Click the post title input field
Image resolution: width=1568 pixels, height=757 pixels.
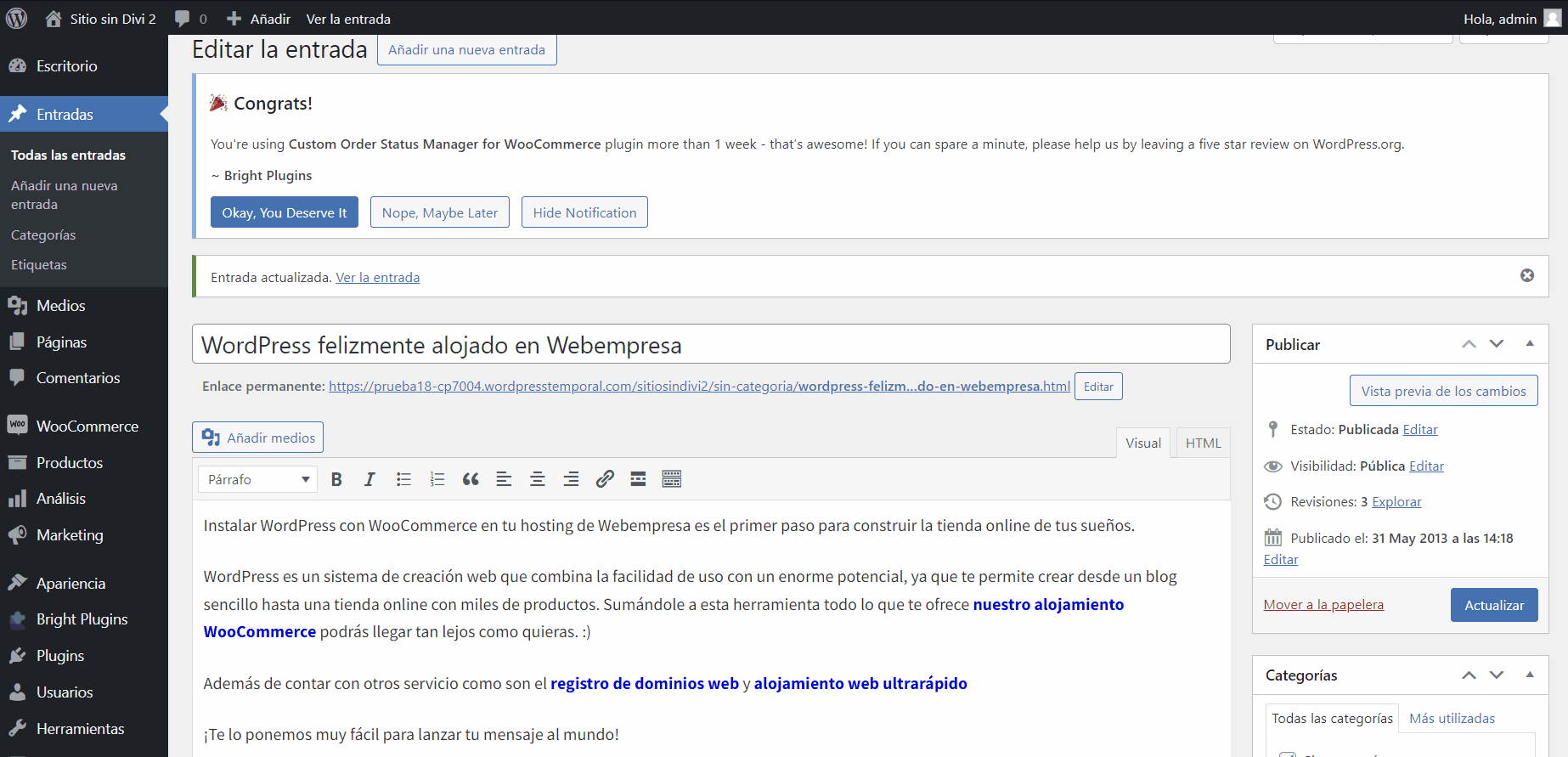tap(710, 345)
